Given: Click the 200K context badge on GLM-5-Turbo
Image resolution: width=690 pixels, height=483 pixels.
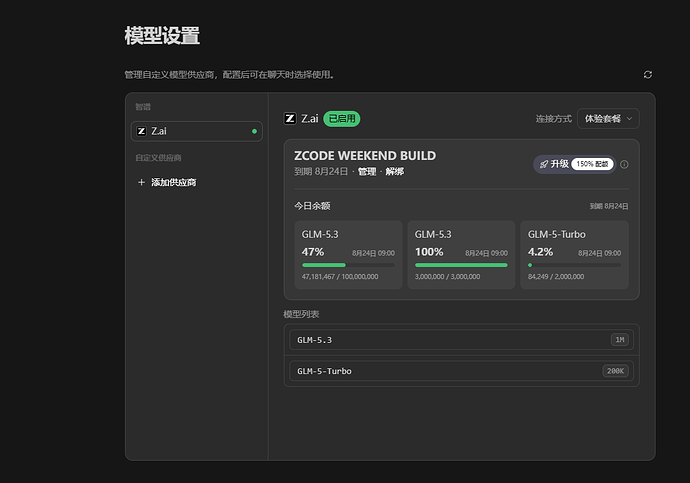Looking at the screenshot, I should [x=615, y=371].
